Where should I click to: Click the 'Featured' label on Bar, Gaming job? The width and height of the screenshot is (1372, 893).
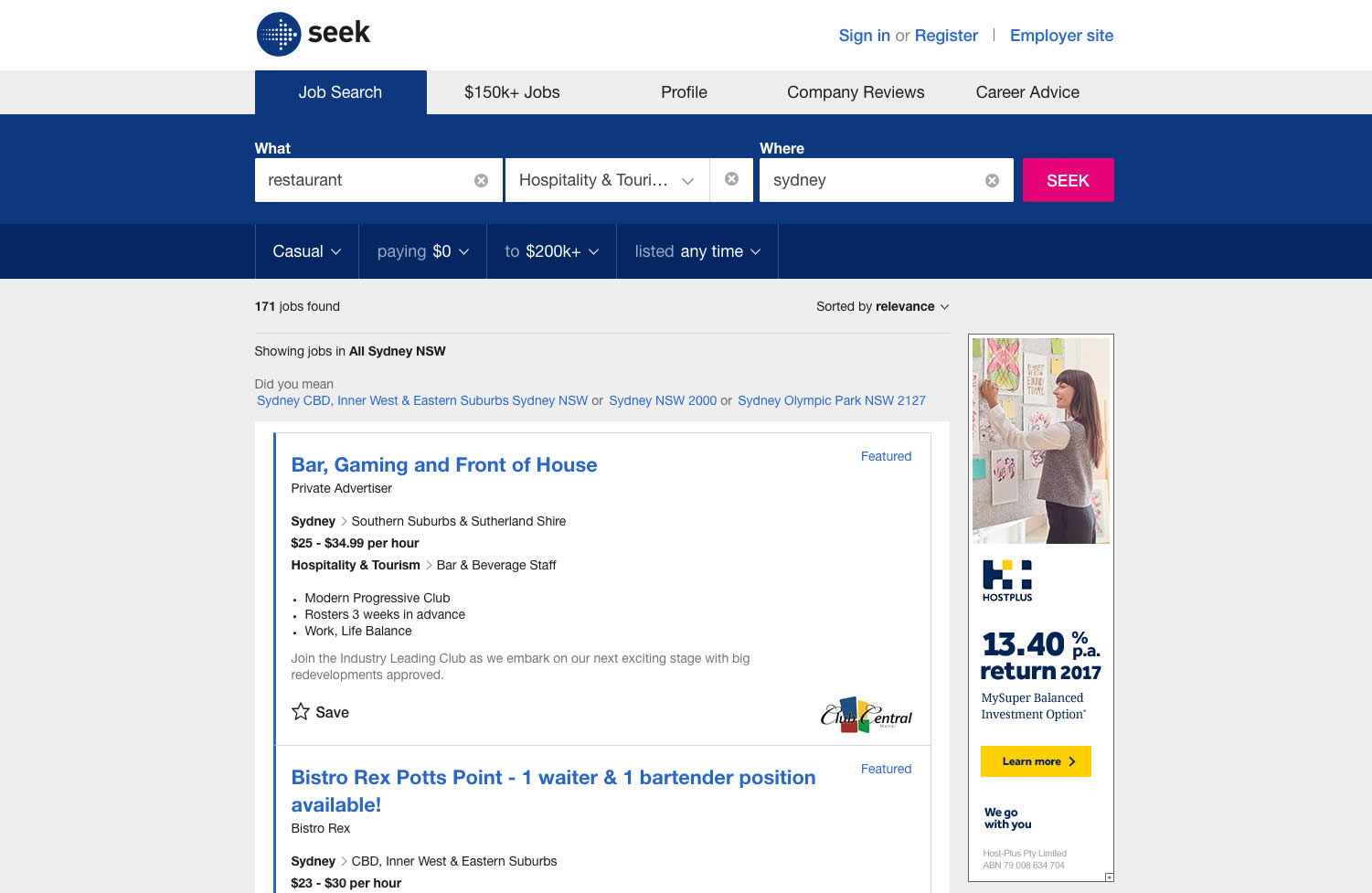(x=886, y=456)
